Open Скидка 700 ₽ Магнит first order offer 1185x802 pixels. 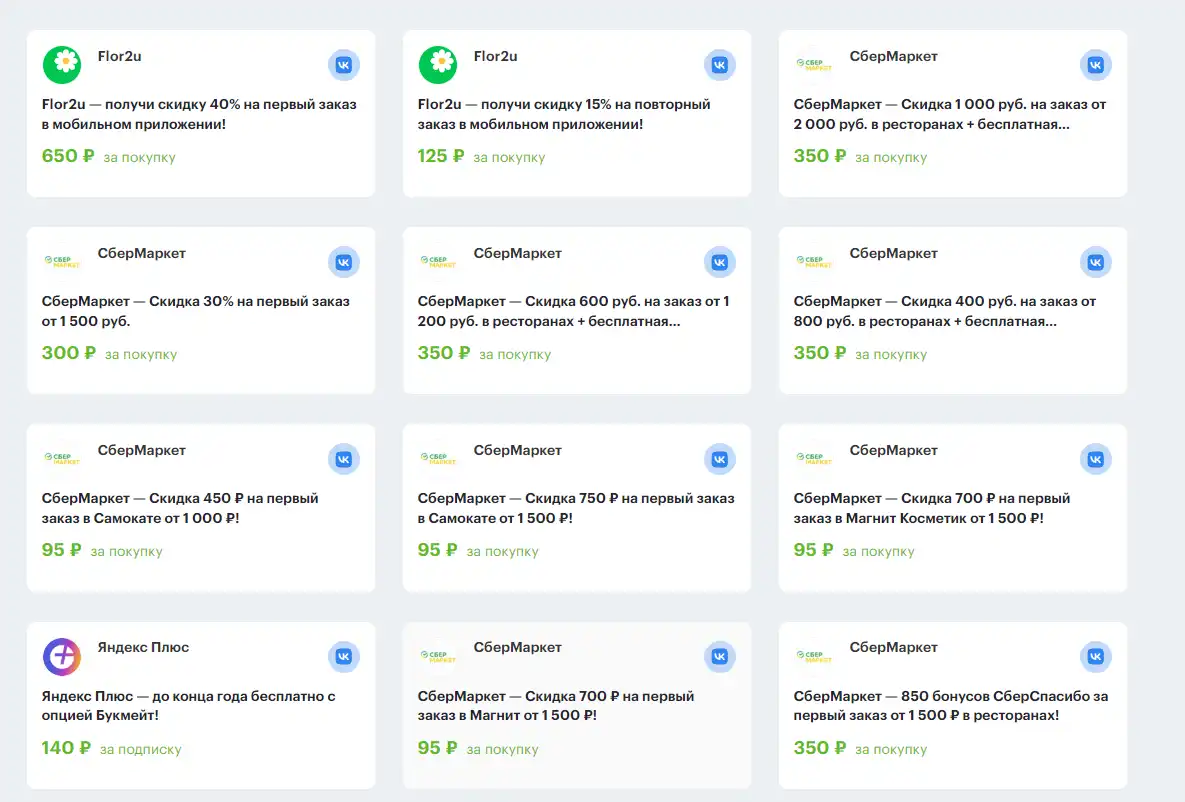pos(555,705)
